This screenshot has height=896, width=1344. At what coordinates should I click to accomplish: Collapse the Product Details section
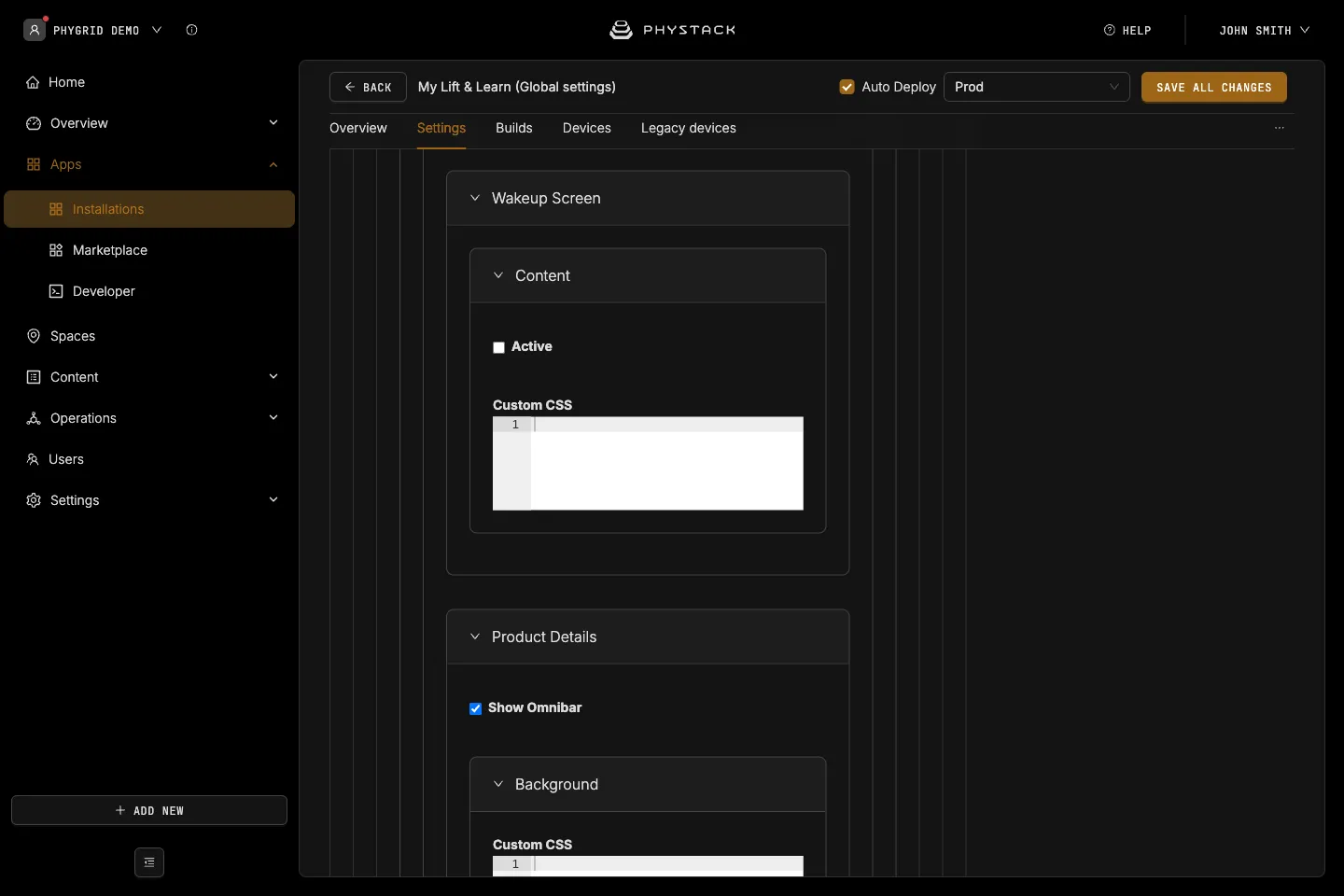[475, 637]
